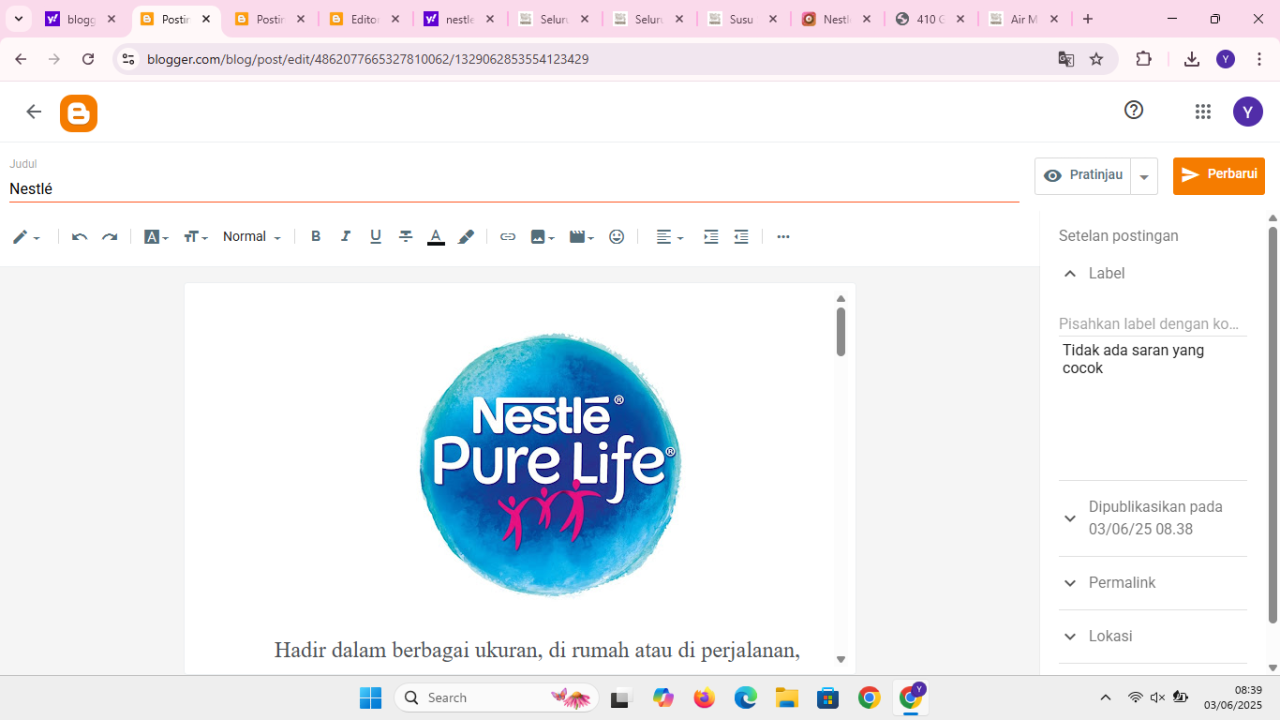Open the font size dropdown

(x=196, y=237)
